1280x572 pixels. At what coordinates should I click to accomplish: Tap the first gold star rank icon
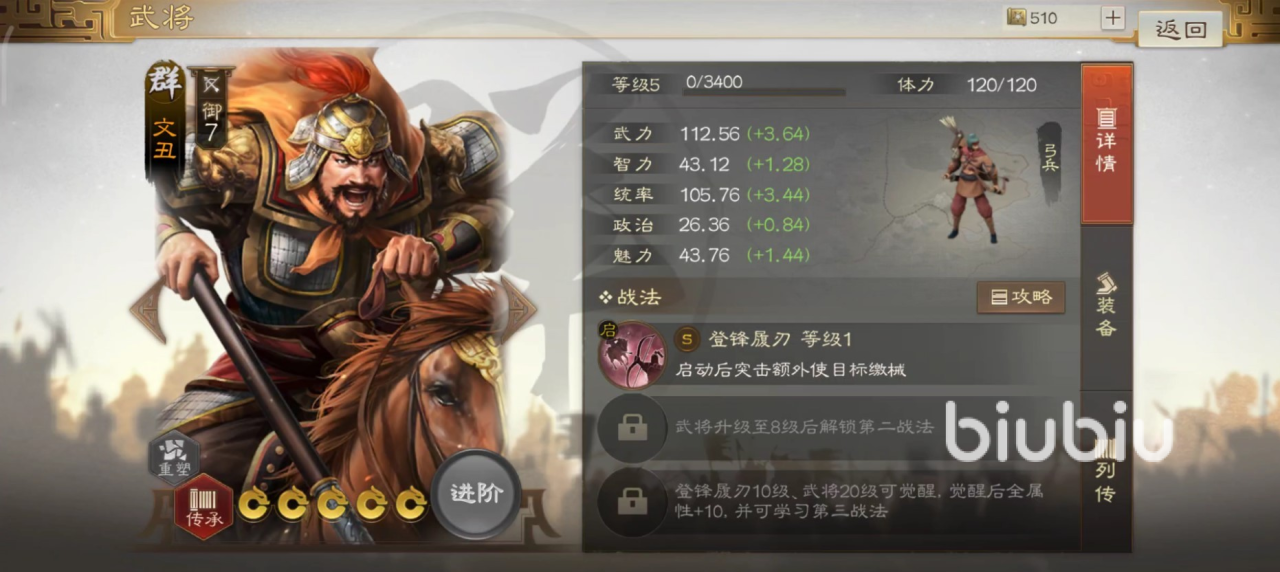point(252,505)
